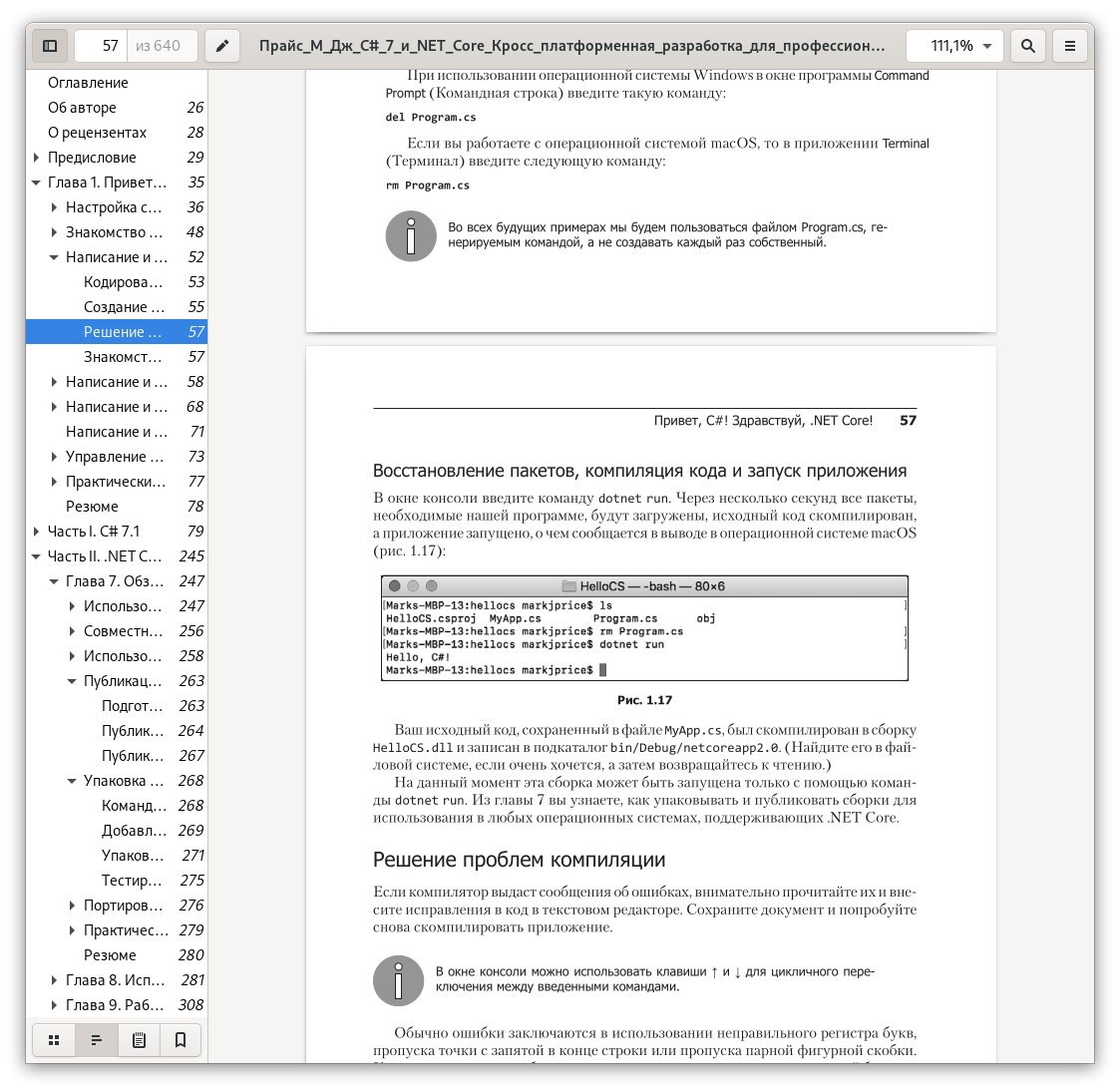Open the zoom level dropdown 111,1%
Image resolution: width=1120 pixels, height=1092 pixels.
pyautogui.click(x=954, y=46)
